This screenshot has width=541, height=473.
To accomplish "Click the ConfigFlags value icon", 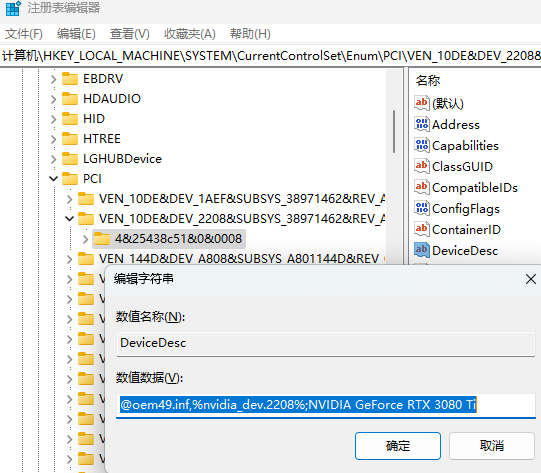I will (422, 208).
